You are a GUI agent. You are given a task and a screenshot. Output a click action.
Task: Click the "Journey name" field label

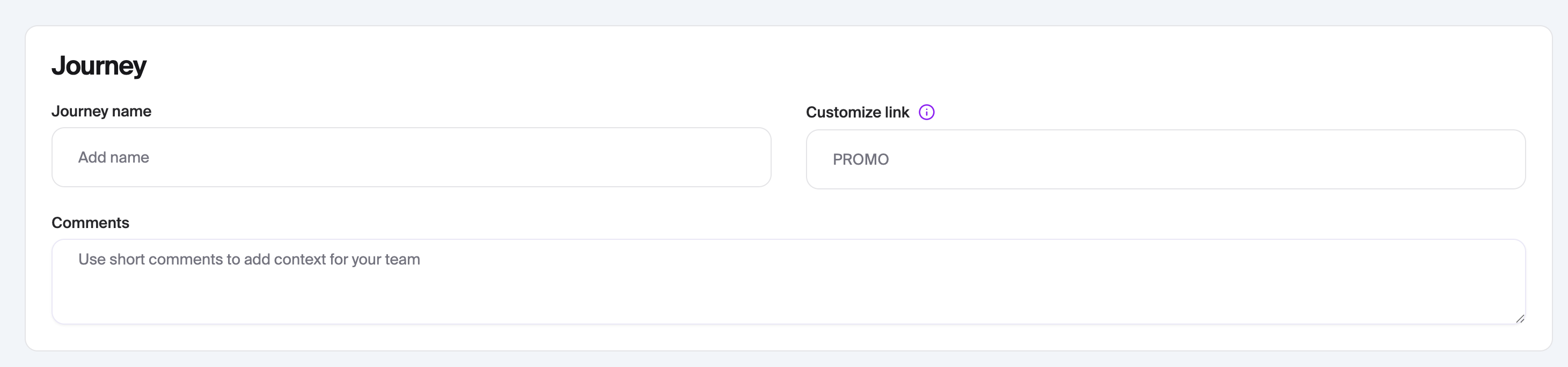point(101,112)
